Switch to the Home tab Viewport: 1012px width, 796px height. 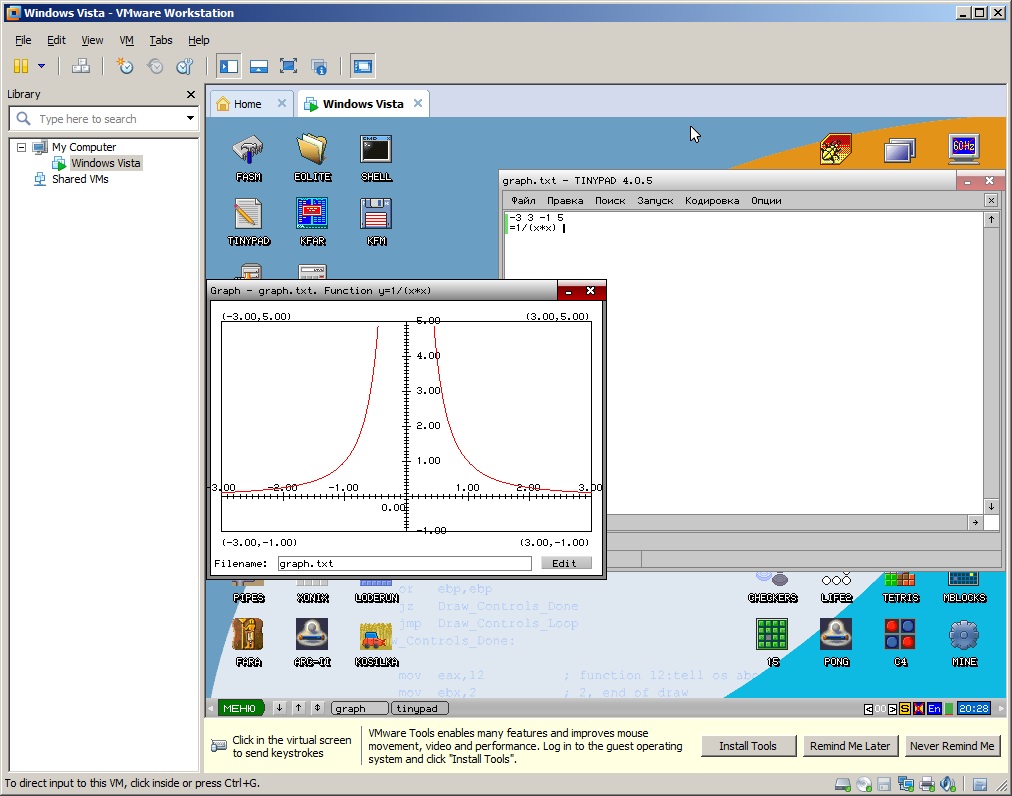click(x=246, y=104)
